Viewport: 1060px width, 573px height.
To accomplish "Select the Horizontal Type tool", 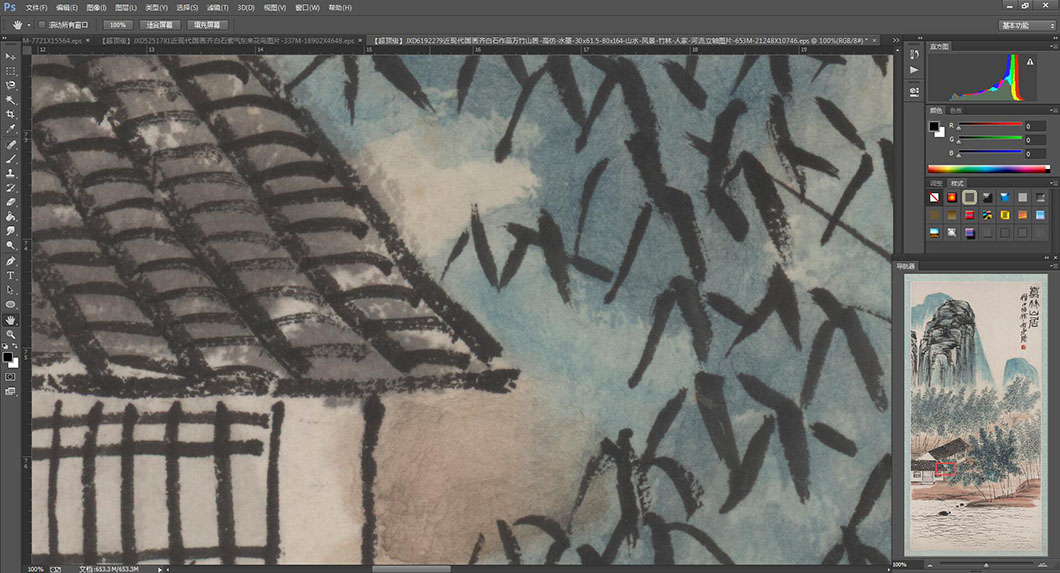I will 10,276.
